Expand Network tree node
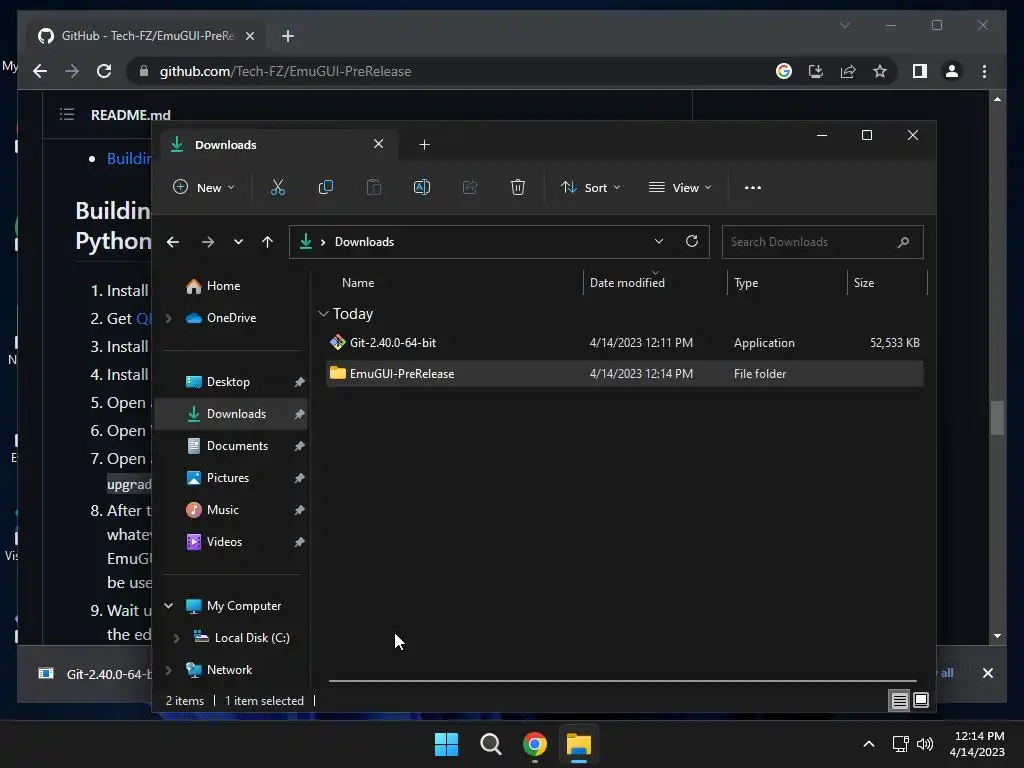1024x768 pixels. tap(168, 670)
